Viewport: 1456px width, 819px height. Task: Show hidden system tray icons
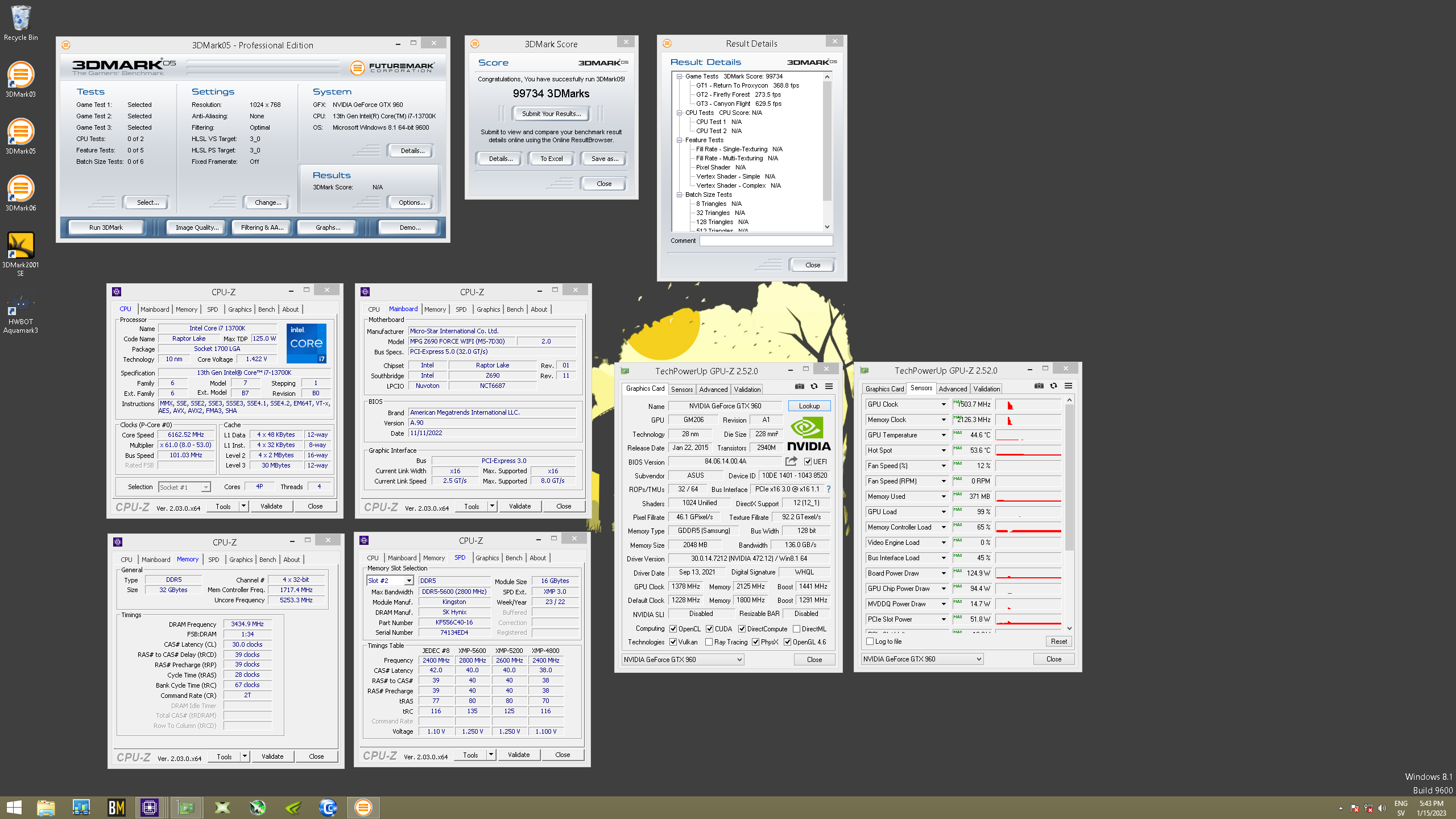pyautogui.click(x=1341, y=808)
